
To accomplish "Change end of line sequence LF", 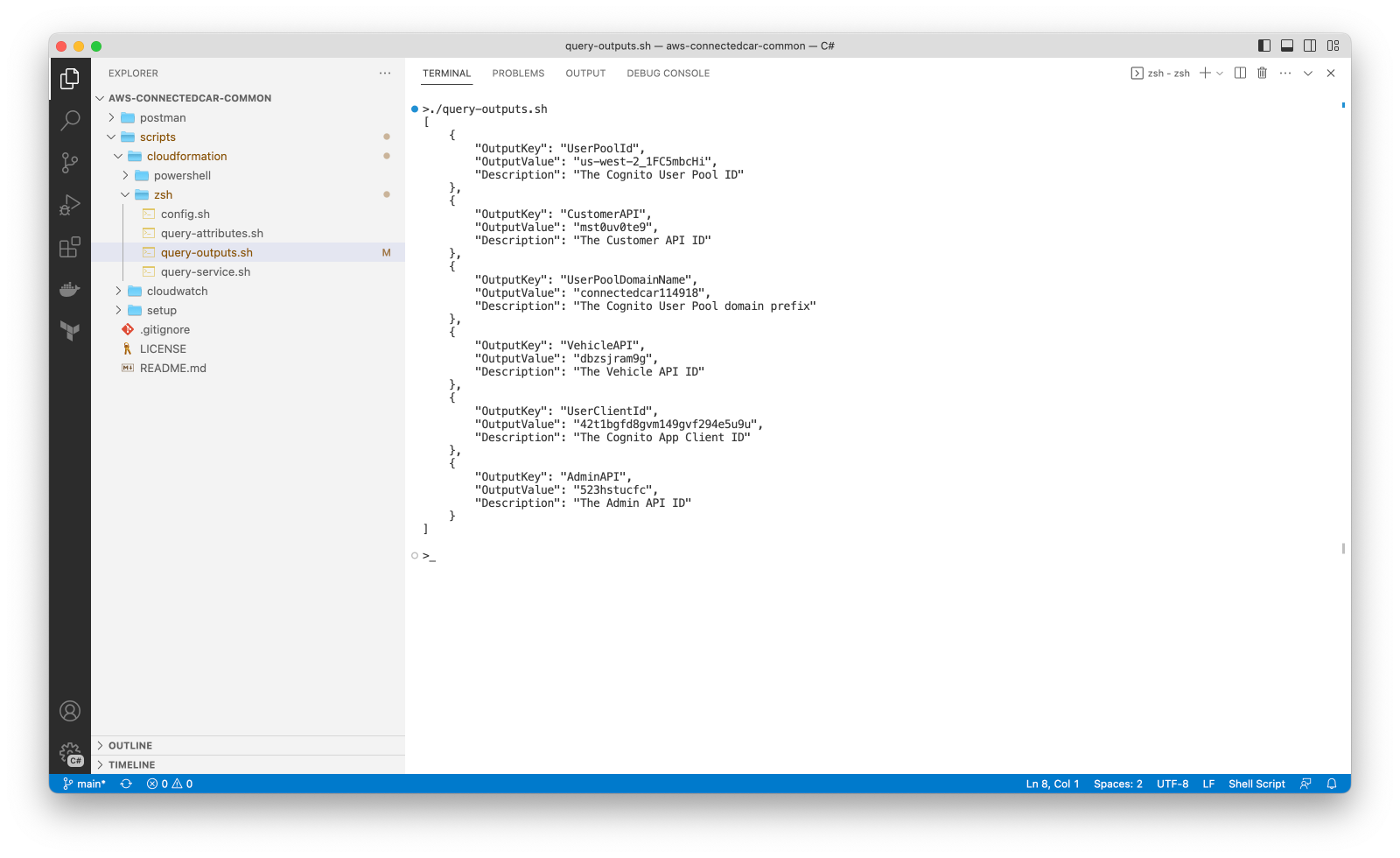I will coord(1208,784).
